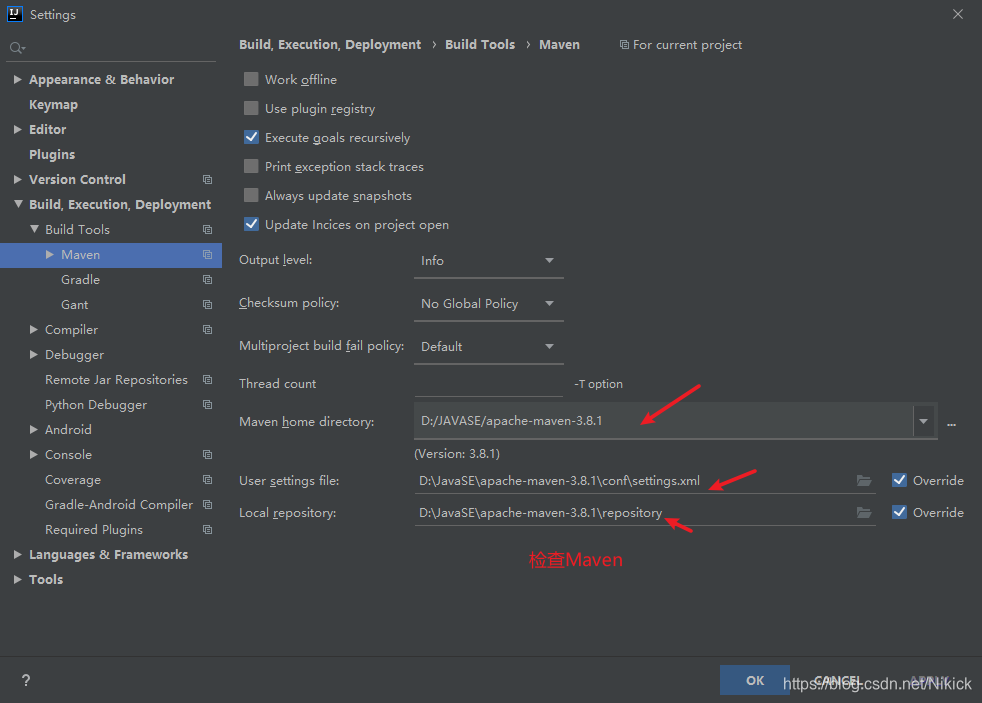Enable Always update snapshots checkbox
The height and width of the screenshot is (703, 982).
pos(251,195)
